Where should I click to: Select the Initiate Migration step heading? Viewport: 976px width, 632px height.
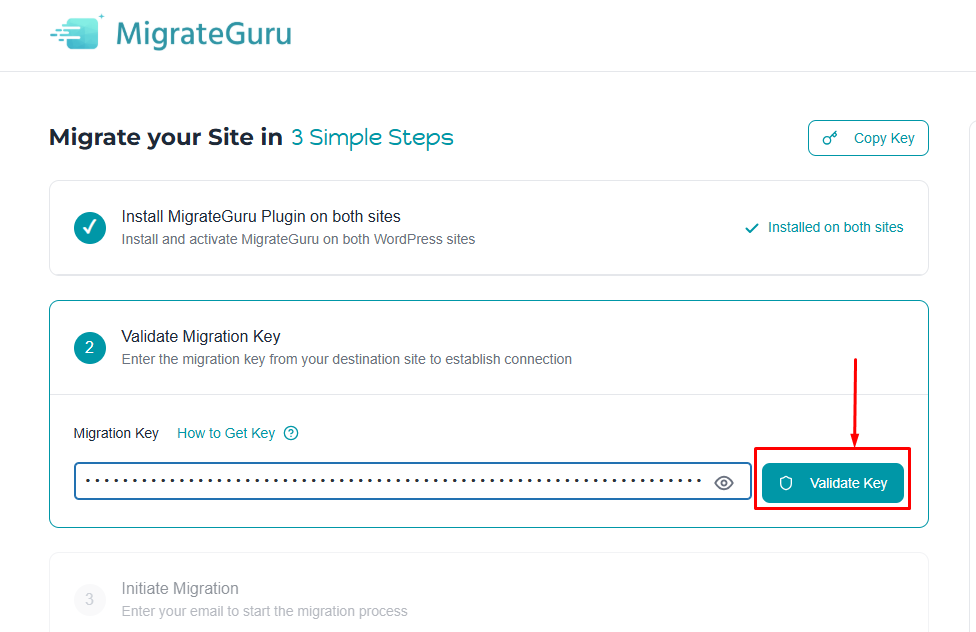tap(180, 588)
